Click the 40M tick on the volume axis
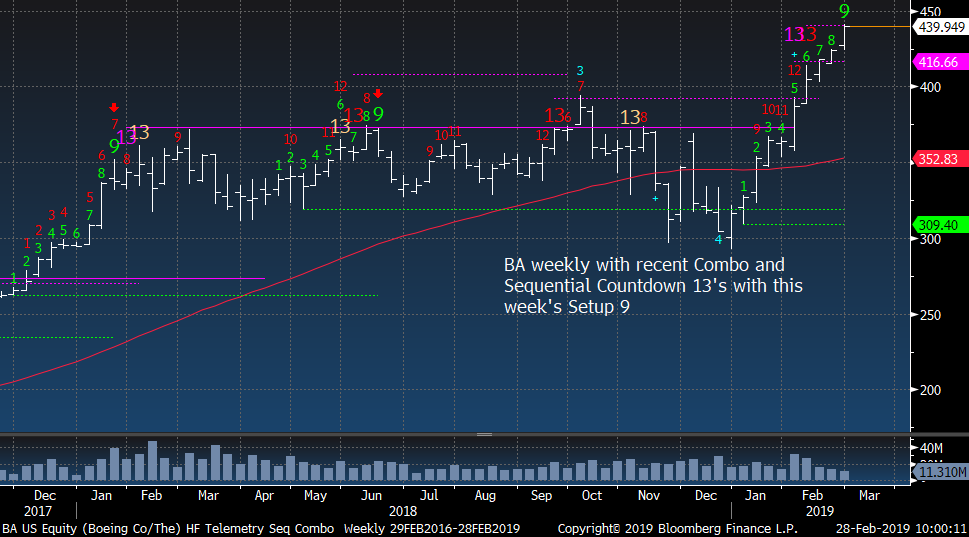The width and height of the screenshot is (969, 537). (931, 448)
